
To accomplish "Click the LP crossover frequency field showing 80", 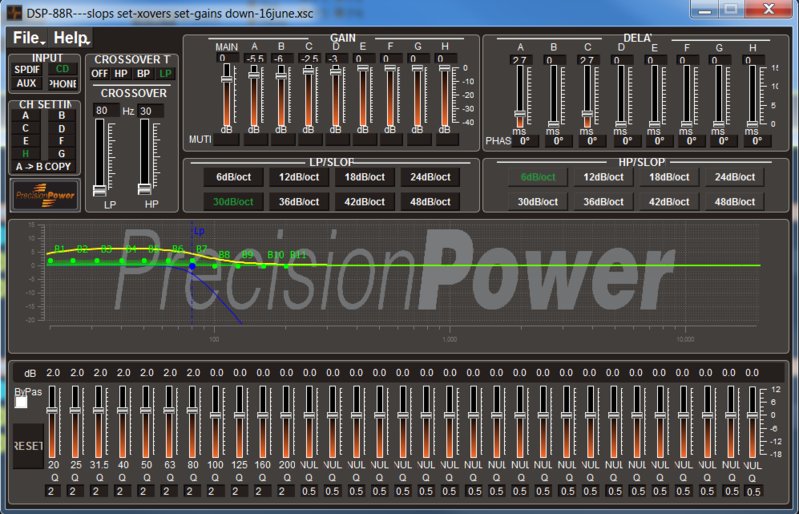I will tap(105, 111).
